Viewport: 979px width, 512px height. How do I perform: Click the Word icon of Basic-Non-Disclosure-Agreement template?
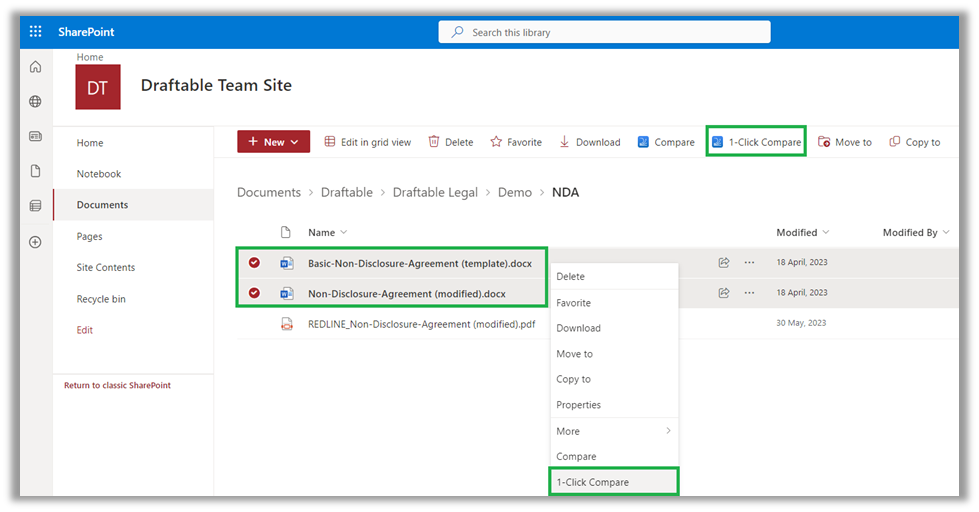[287, 263]
